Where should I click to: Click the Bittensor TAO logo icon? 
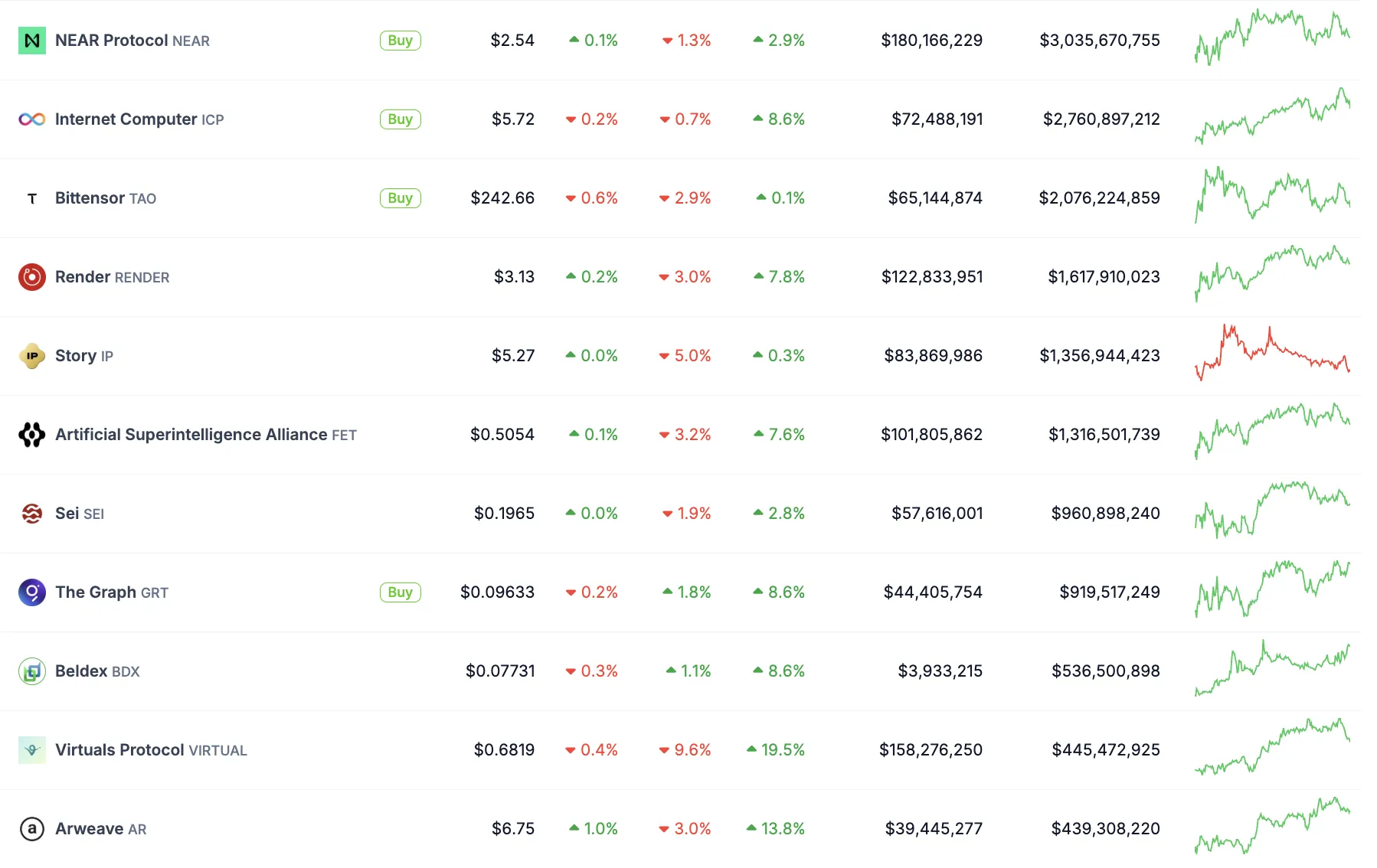[x=31, y=198]
